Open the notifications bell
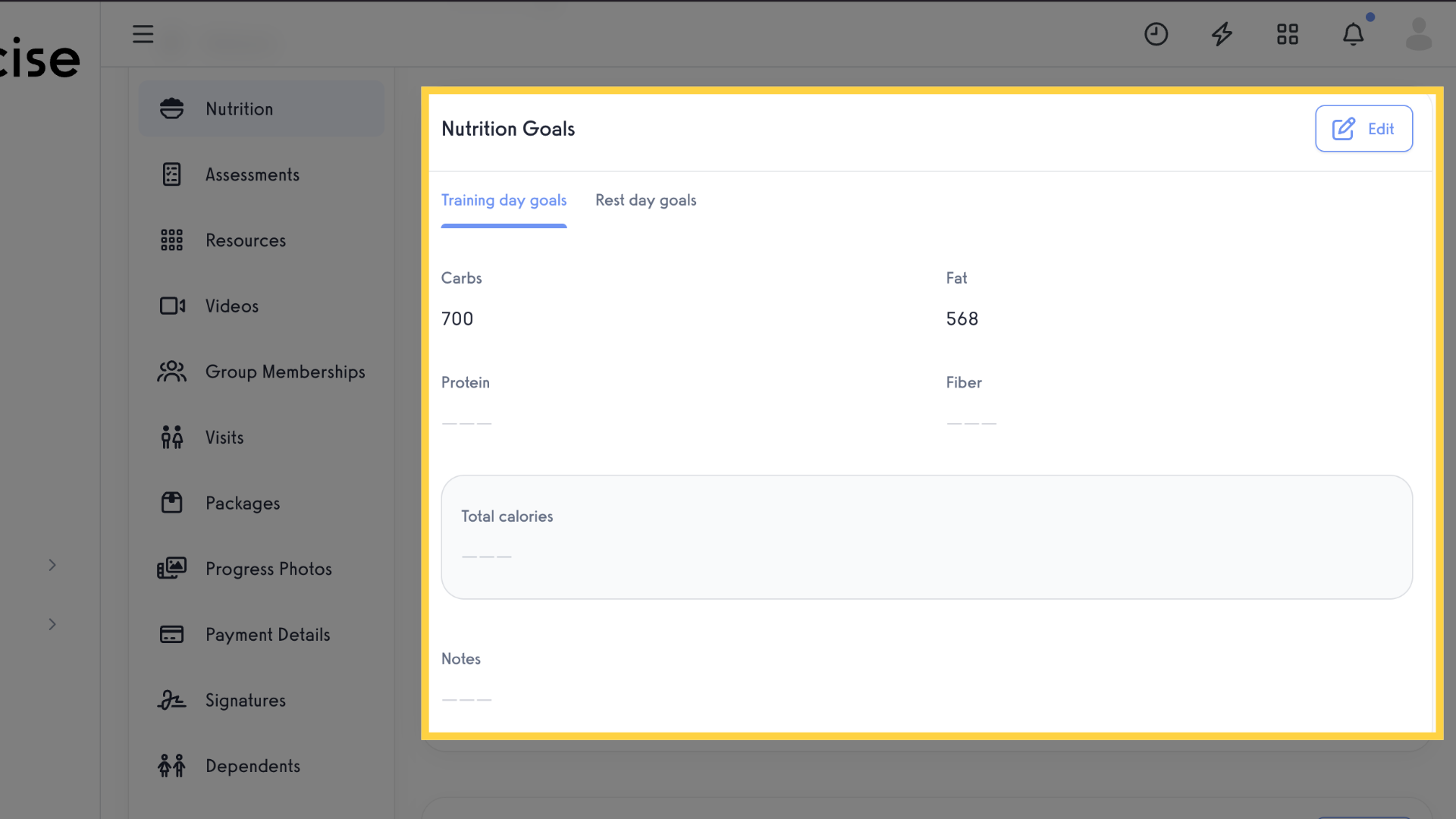This screenshot has width=1456, height=819. tap(1354, 34)
